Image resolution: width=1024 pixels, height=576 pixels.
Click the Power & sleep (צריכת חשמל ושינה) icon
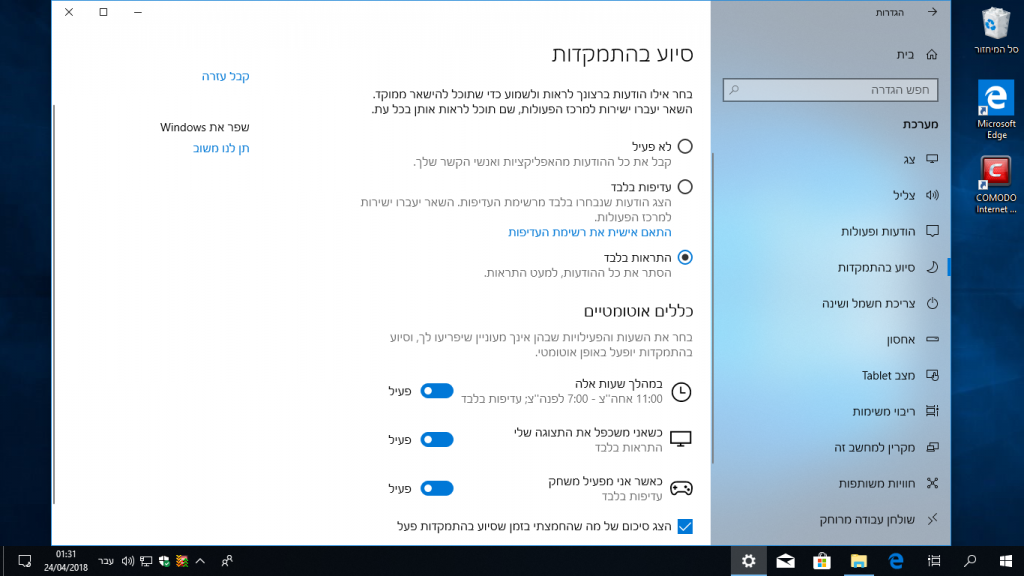pos(932,304)
